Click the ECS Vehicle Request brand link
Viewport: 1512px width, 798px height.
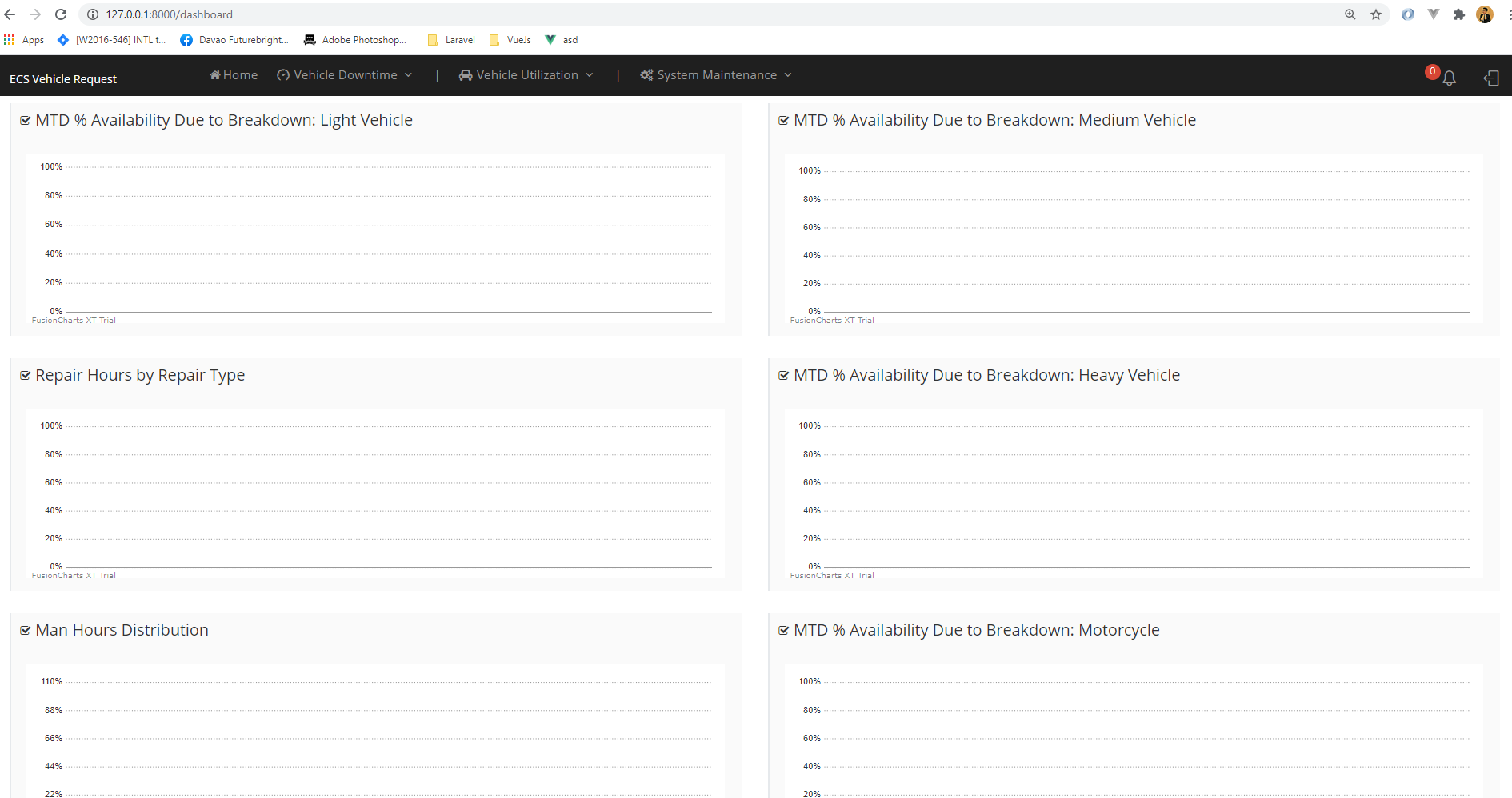click(x=63, y=79)
